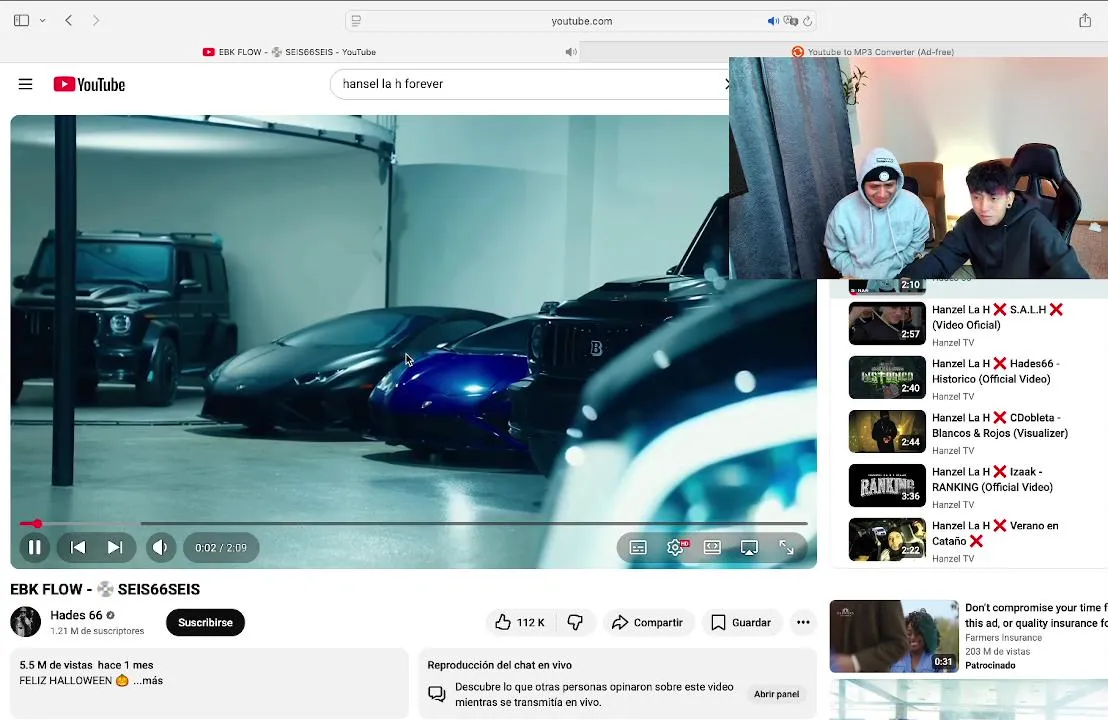Open Hanzel La H Hades66 Historico video title
This screenshot has height=720, width=1108.
pos(996,371)
